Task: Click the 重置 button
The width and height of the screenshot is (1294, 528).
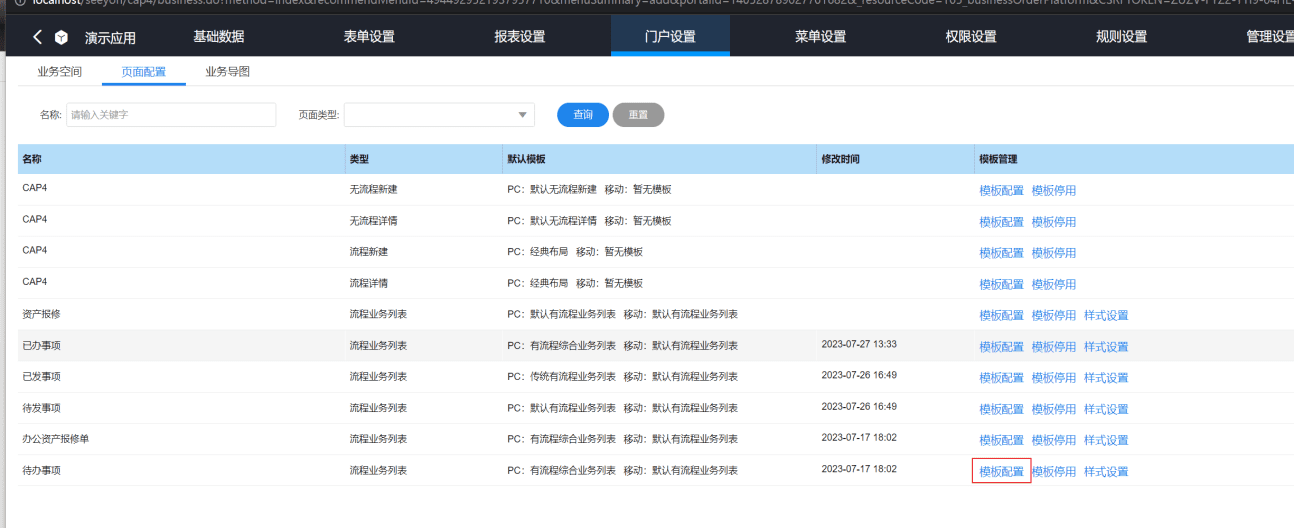Action: pos(638,115)
